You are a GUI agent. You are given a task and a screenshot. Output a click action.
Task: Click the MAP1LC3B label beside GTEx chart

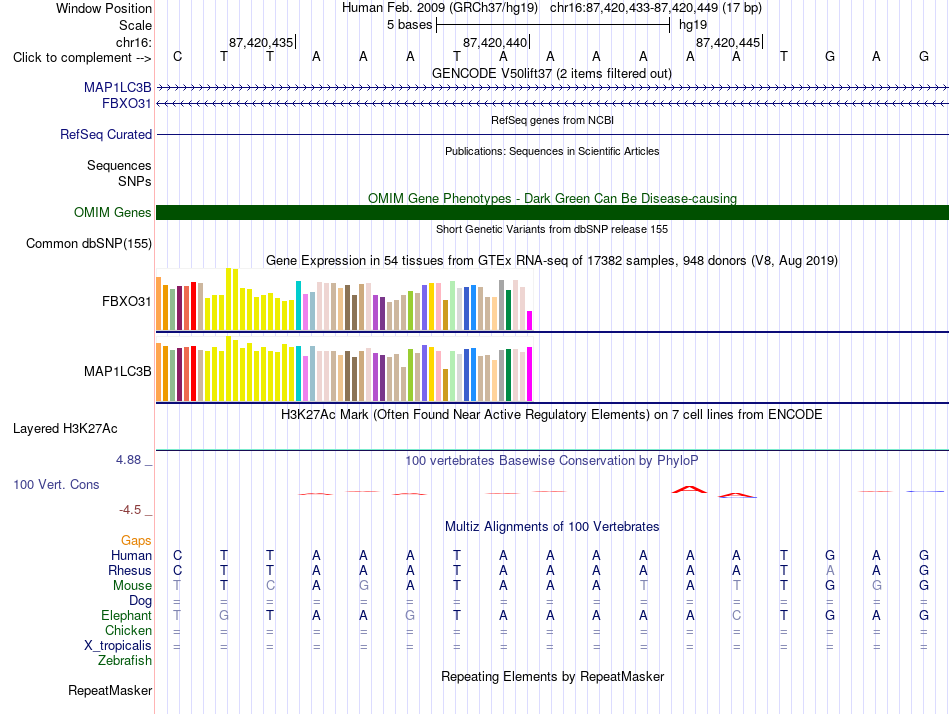click(x=118, y=372)
